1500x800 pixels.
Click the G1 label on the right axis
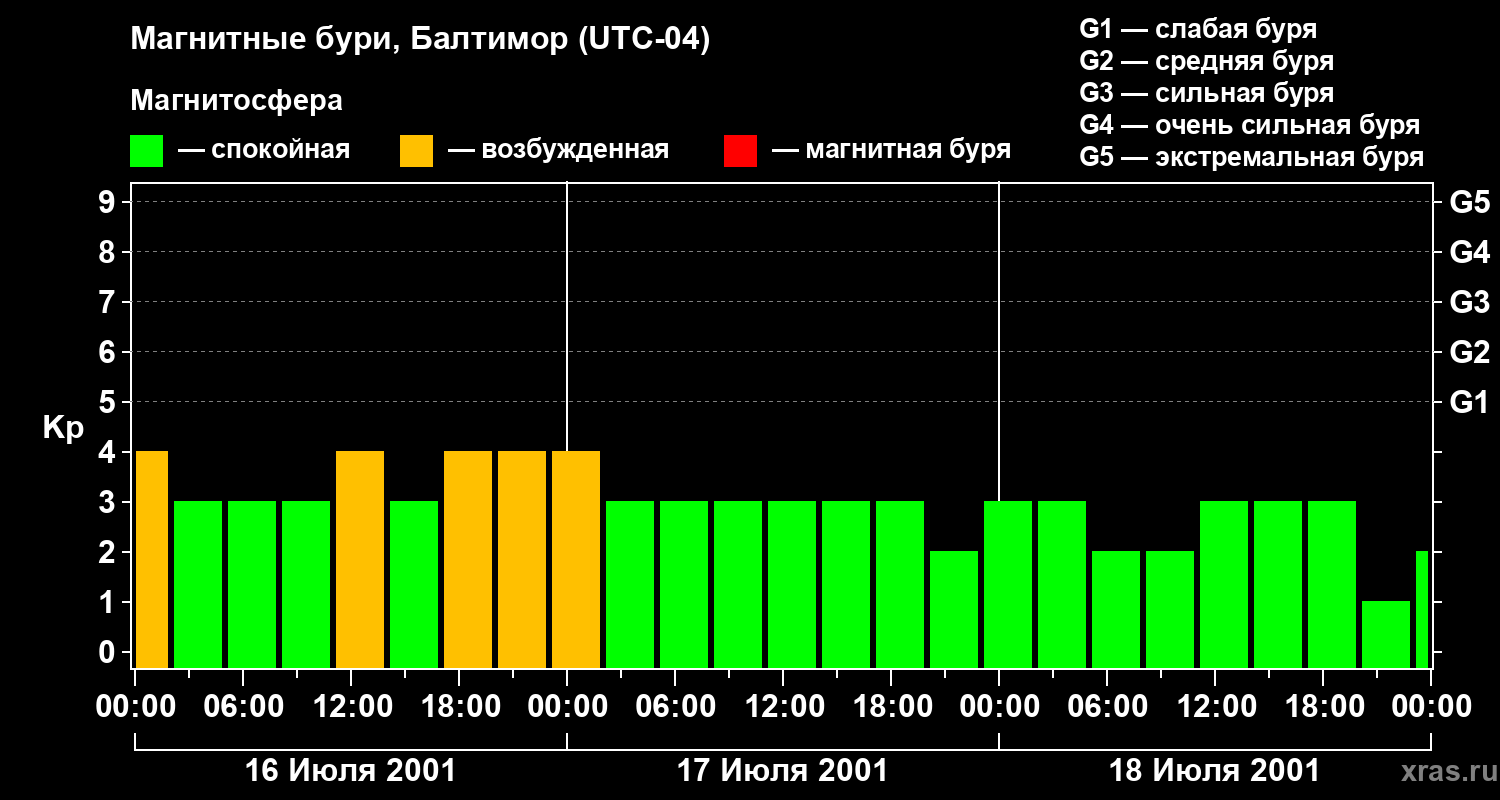tap(1469, 403)
